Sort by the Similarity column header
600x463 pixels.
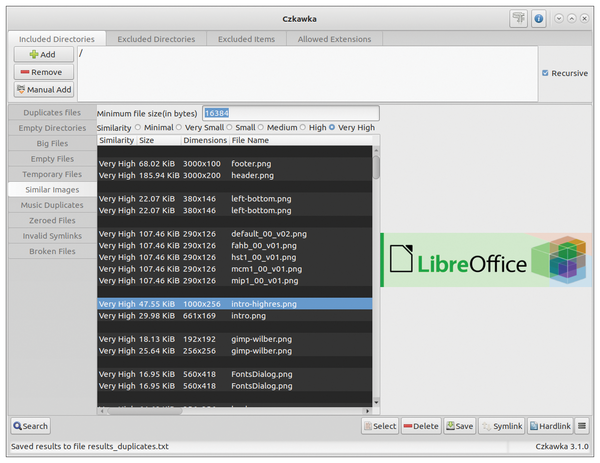(x=117, y=140)
